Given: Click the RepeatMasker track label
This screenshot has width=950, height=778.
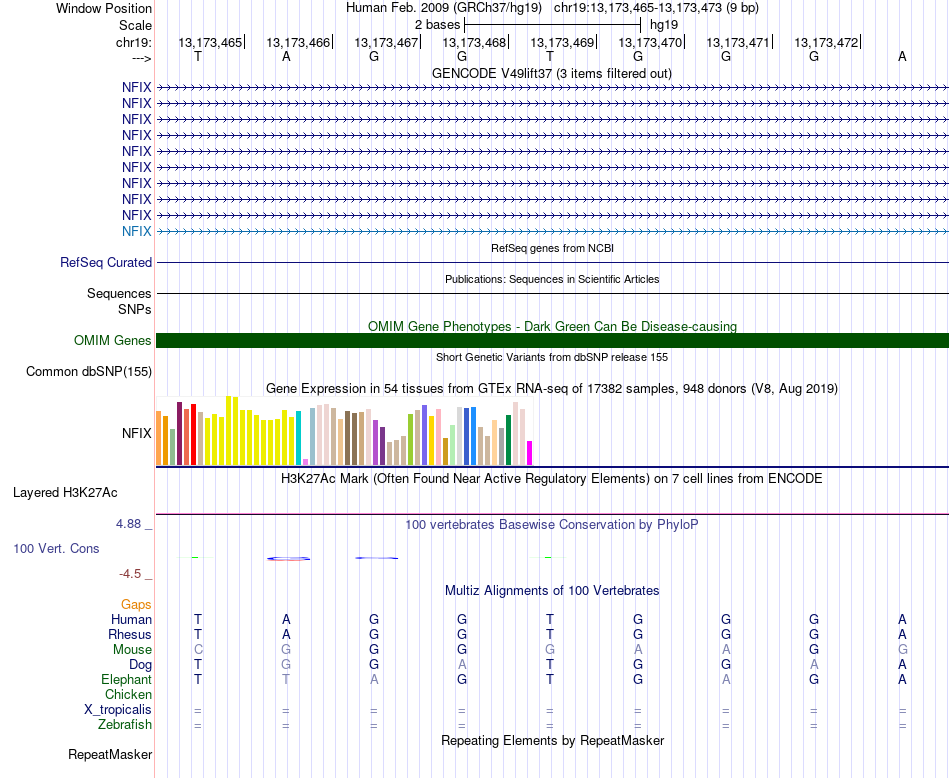Looking at the screenshot, I should point(110,754).
